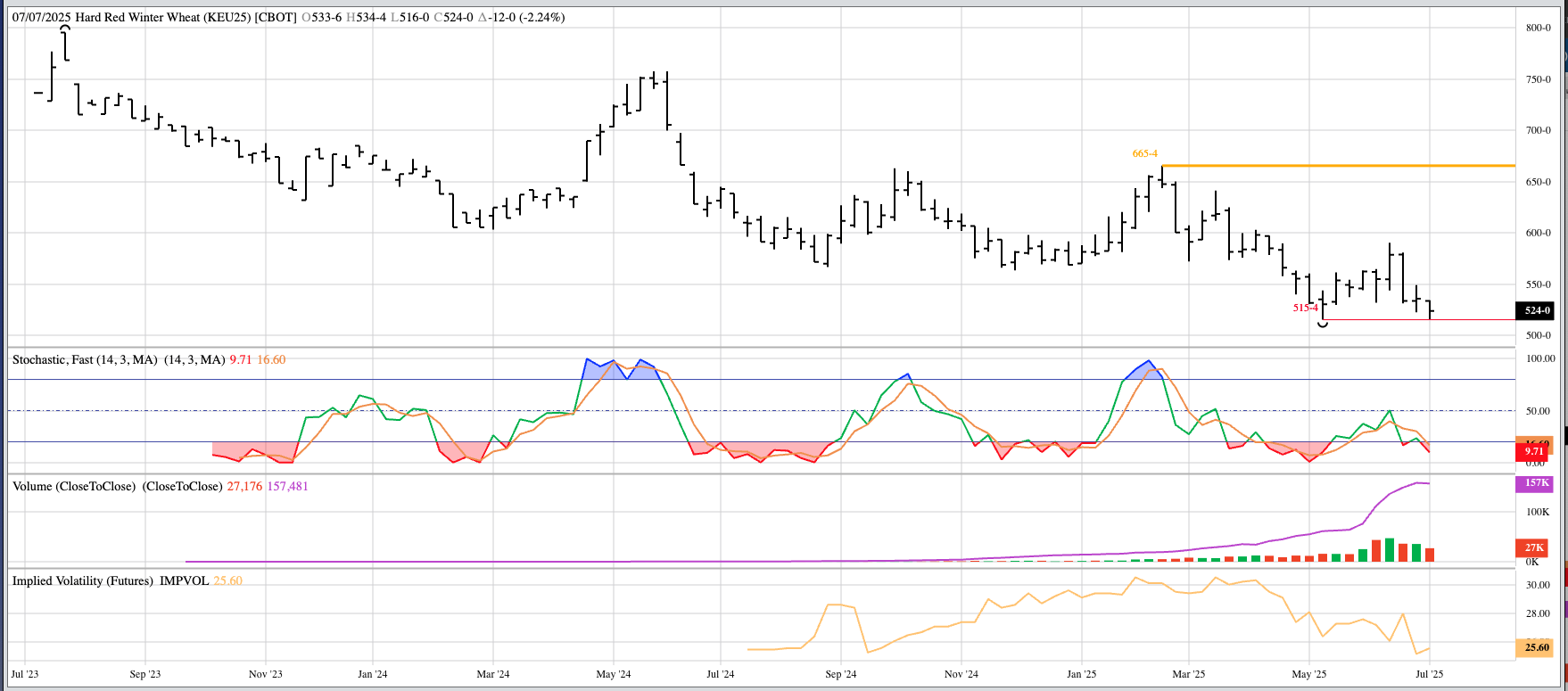
Task: Select the red 9.71 stochastic value tag
Action: [1532, 452]
